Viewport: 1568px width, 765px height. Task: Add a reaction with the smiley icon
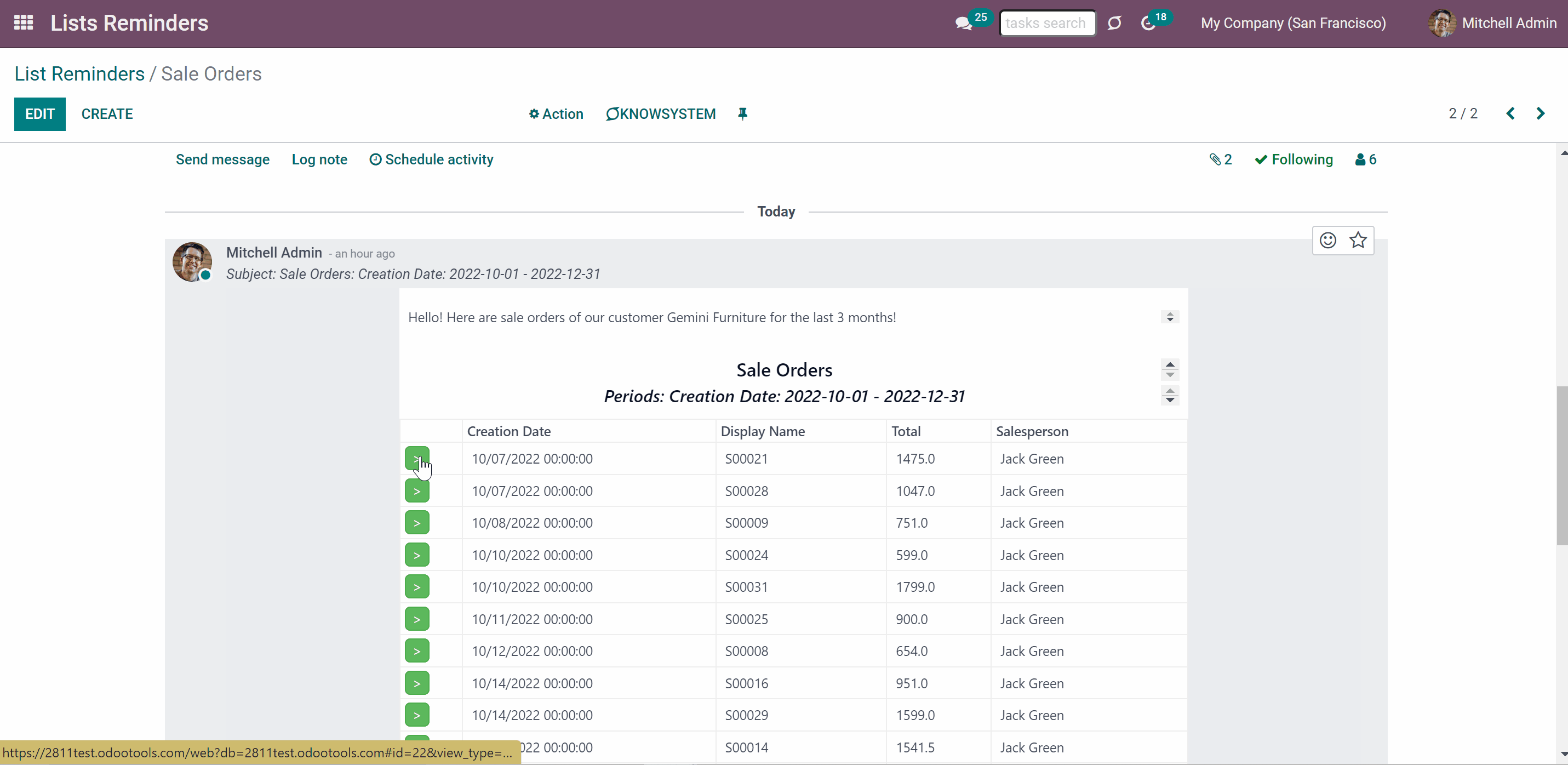click(x=1327, y=241)
